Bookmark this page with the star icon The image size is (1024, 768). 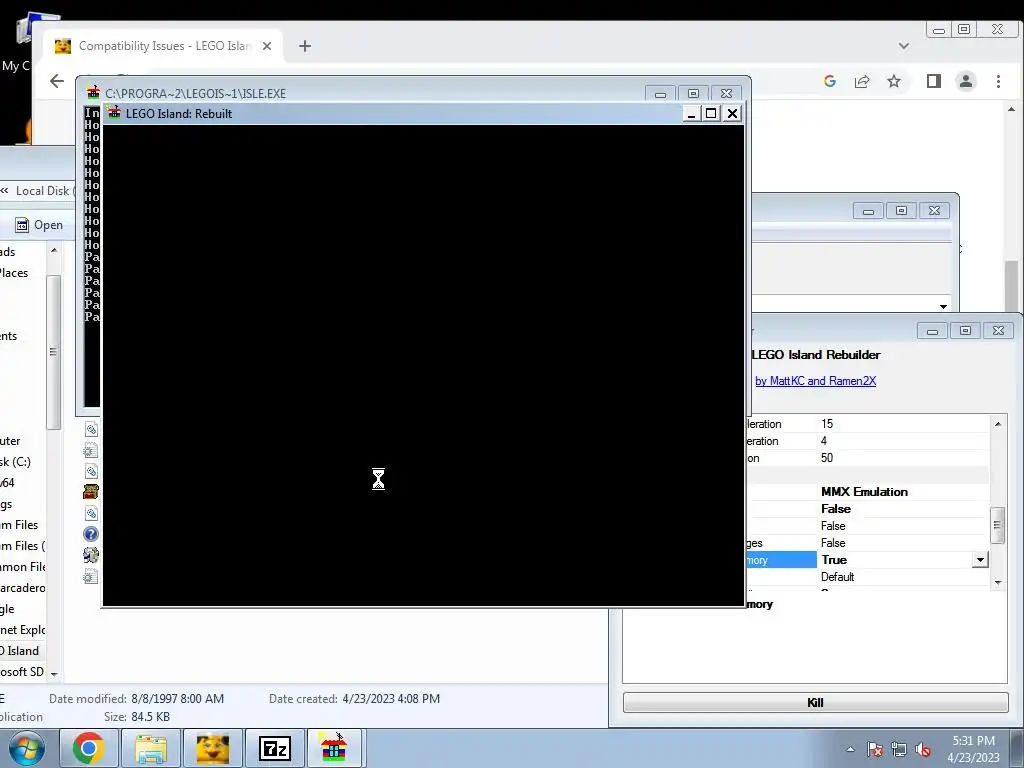pos(894,81)
